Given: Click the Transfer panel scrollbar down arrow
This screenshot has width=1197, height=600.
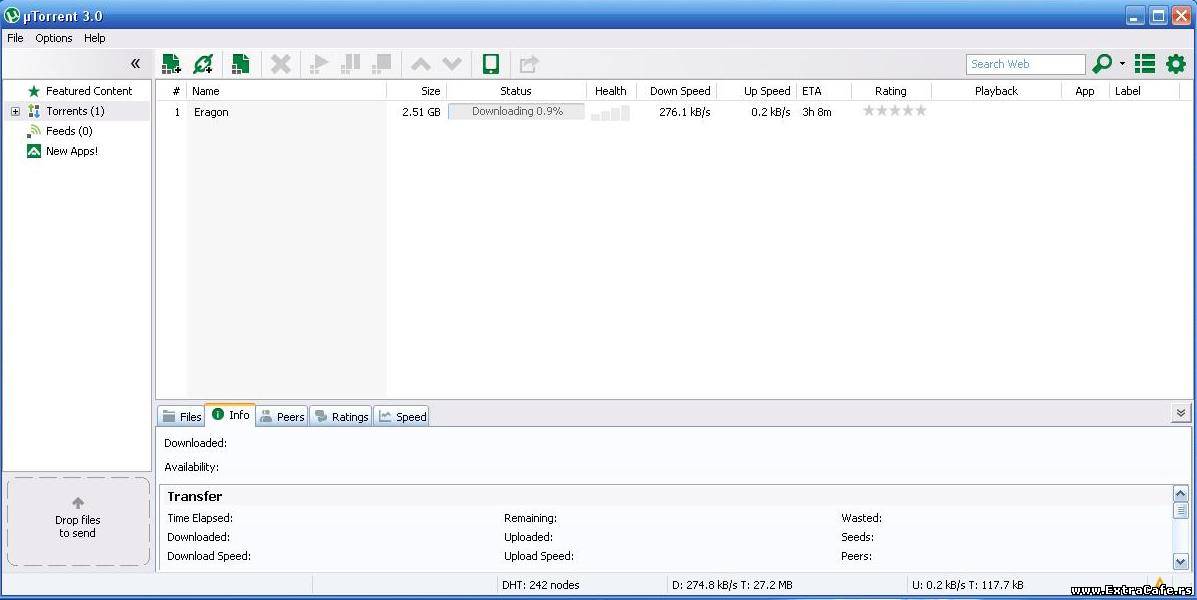Looking at the screenshot, I should (1180, 562).
